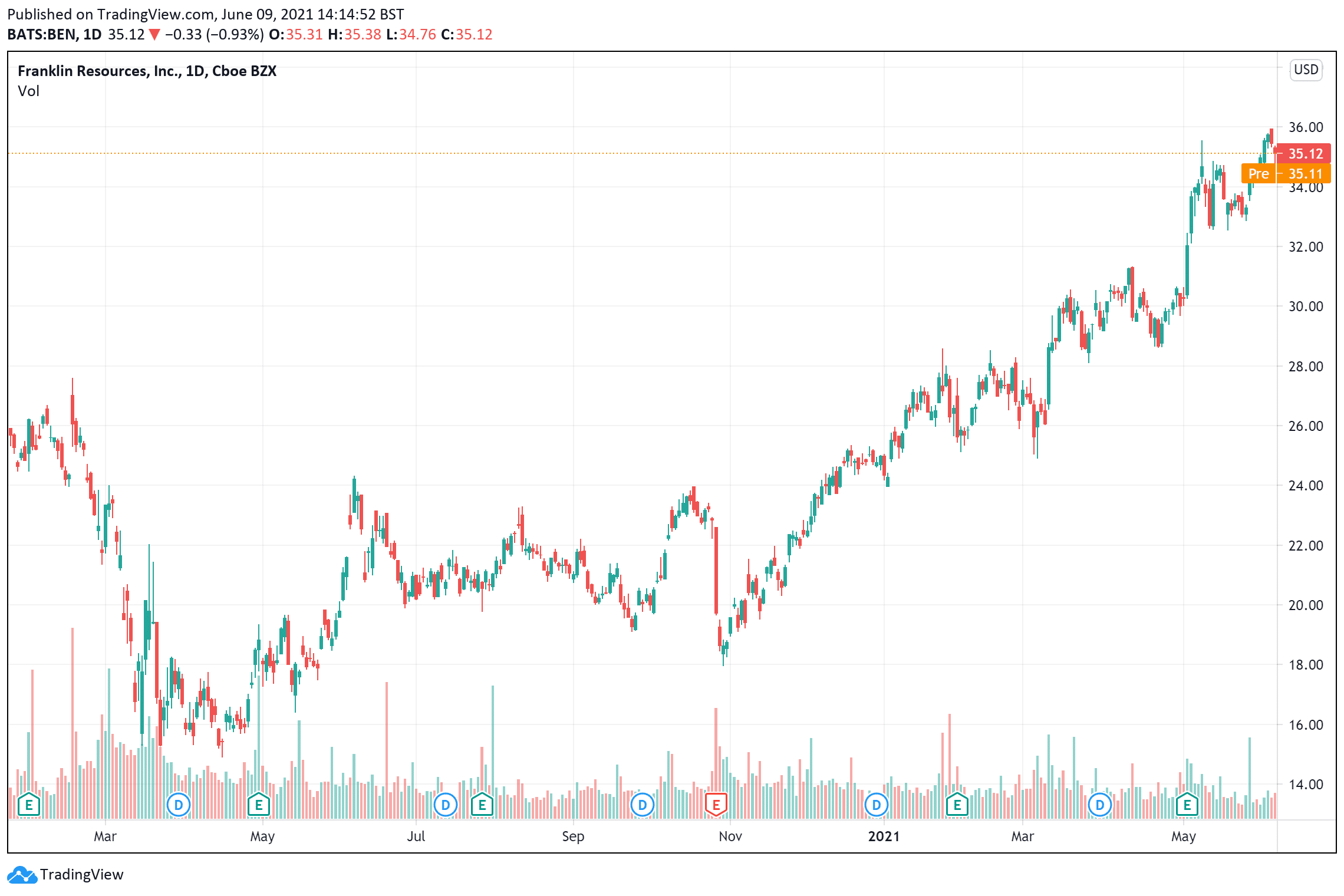The height and width of the screenshot is (896, 1344).
Task: Click the high value H:35.38
Action: coord(354,34)
